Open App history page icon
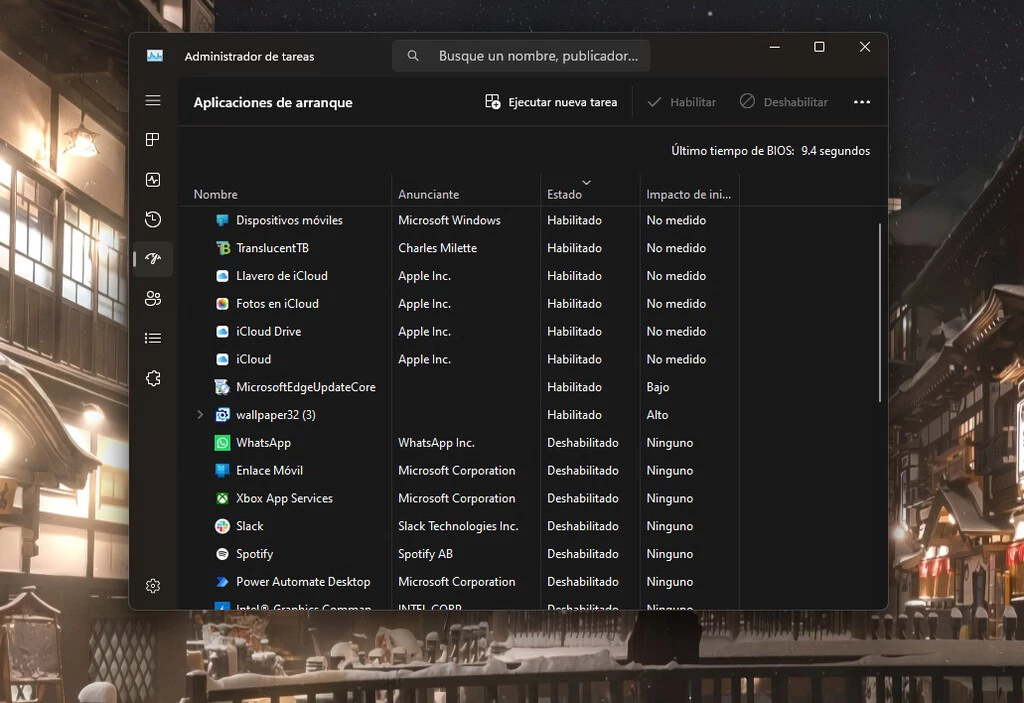Viewport: 1024px width, 703px height. tap(153, 219)
